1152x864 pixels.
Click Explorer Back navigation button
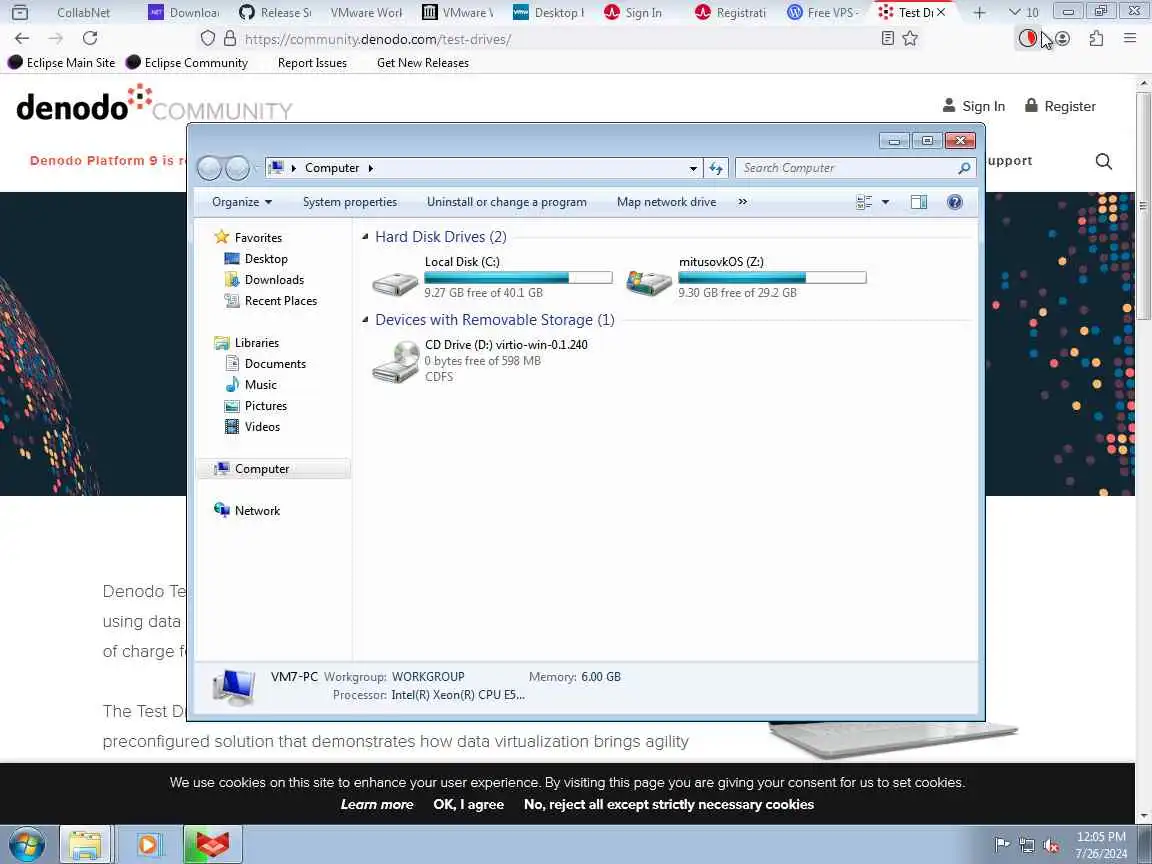(x=209, y=168)
